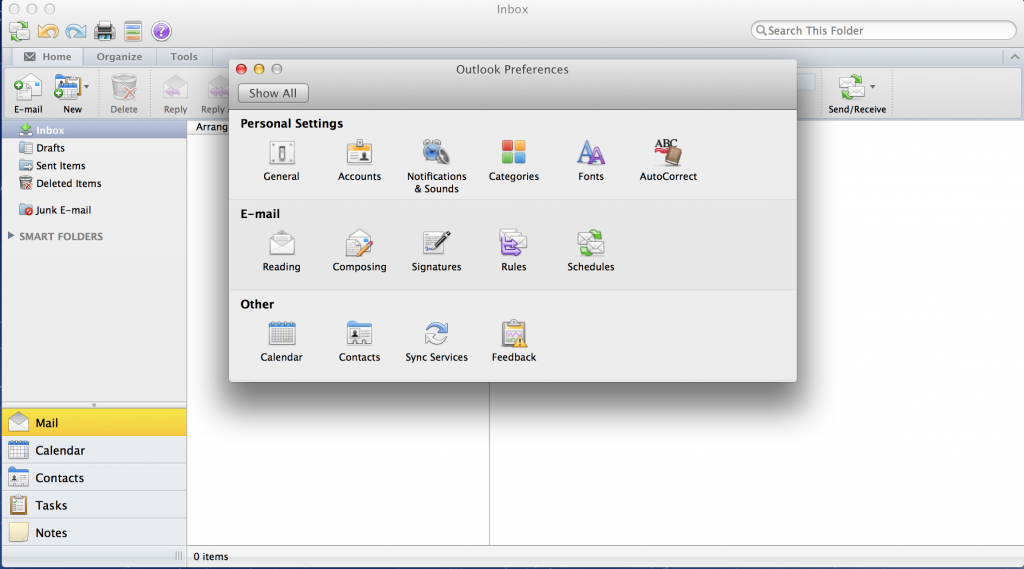Viewport: 1024px width, 569px height.
Task: Select Sent Items folder
Action: pyautogui.click(x=94, y=165)
